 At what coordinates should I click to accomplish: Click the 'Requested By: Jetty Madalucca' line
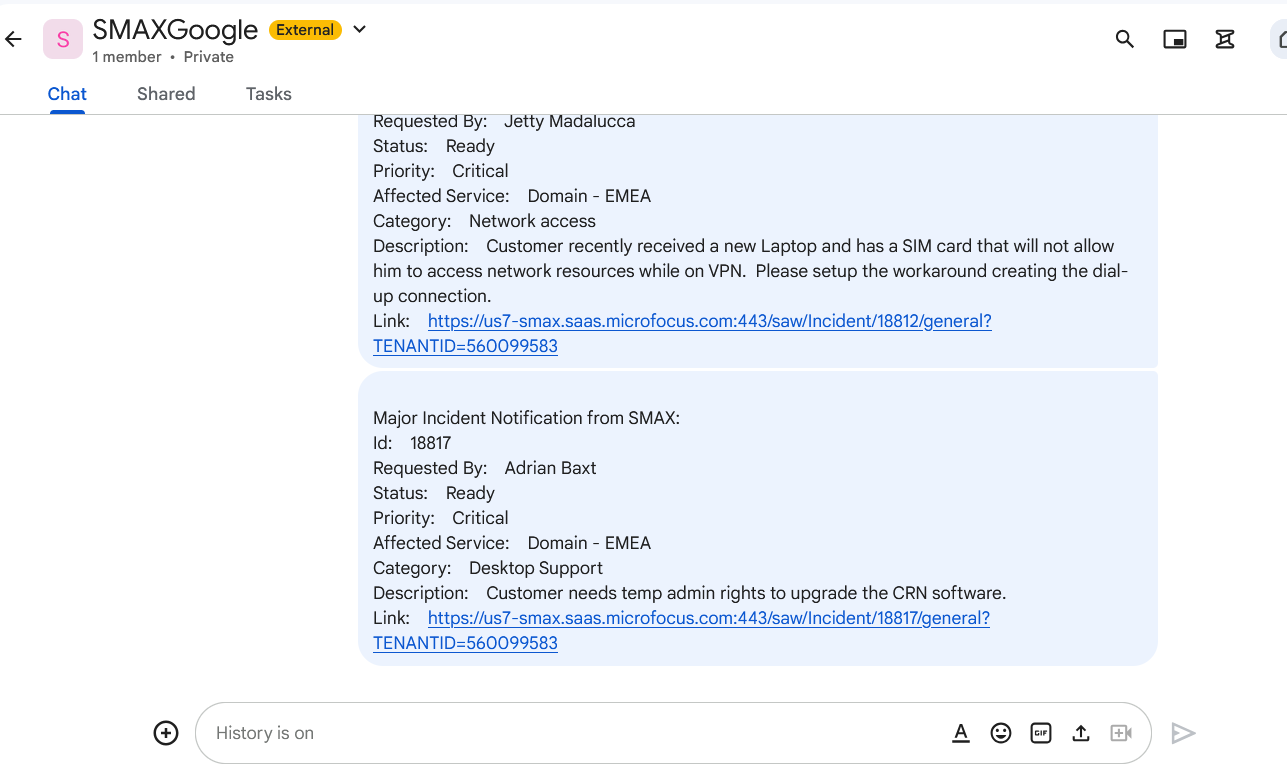[x=504, y=121]
